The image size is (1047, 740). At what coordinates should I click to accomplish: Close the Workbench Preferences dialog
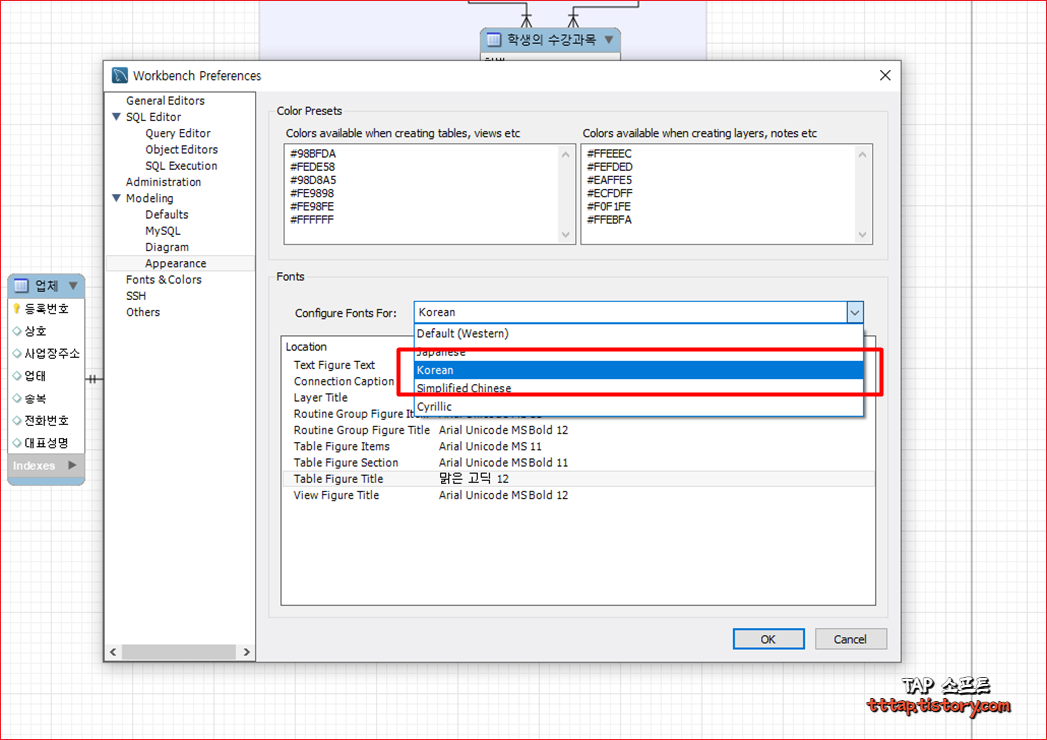coord(885,75)
